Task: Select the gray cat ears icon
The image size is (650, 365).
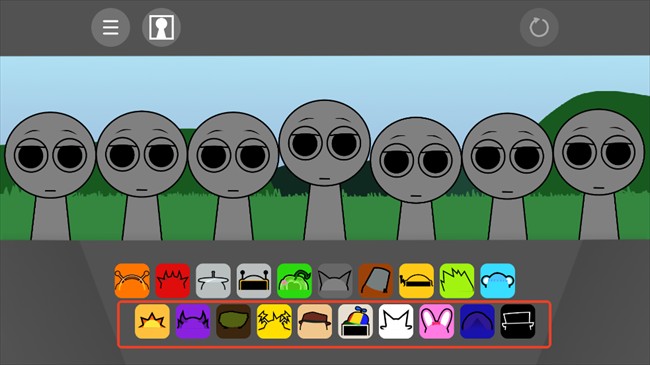Action: point(335,281)
